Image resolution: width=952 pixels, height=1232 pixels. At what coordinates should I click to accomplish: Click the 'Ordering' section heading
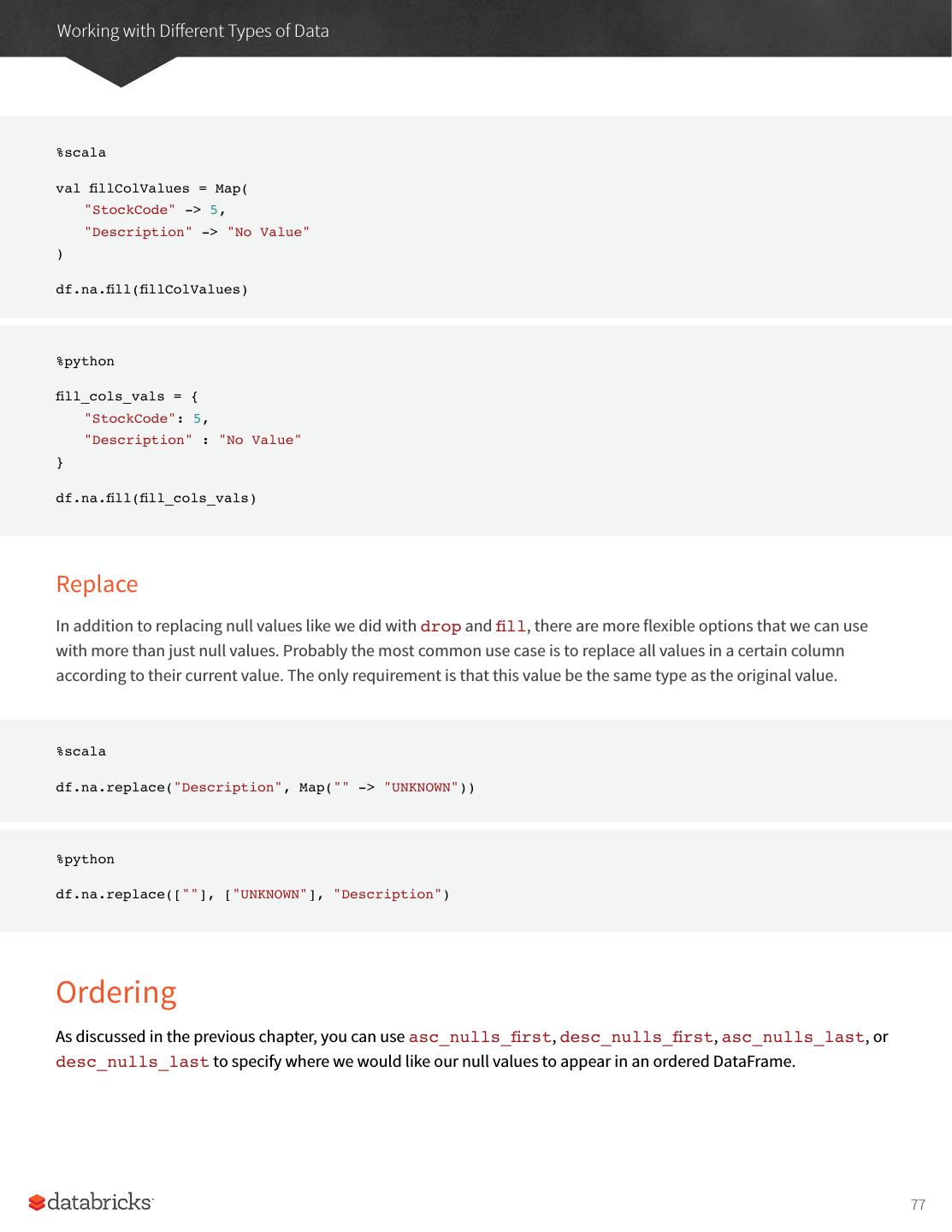(115, 992)
